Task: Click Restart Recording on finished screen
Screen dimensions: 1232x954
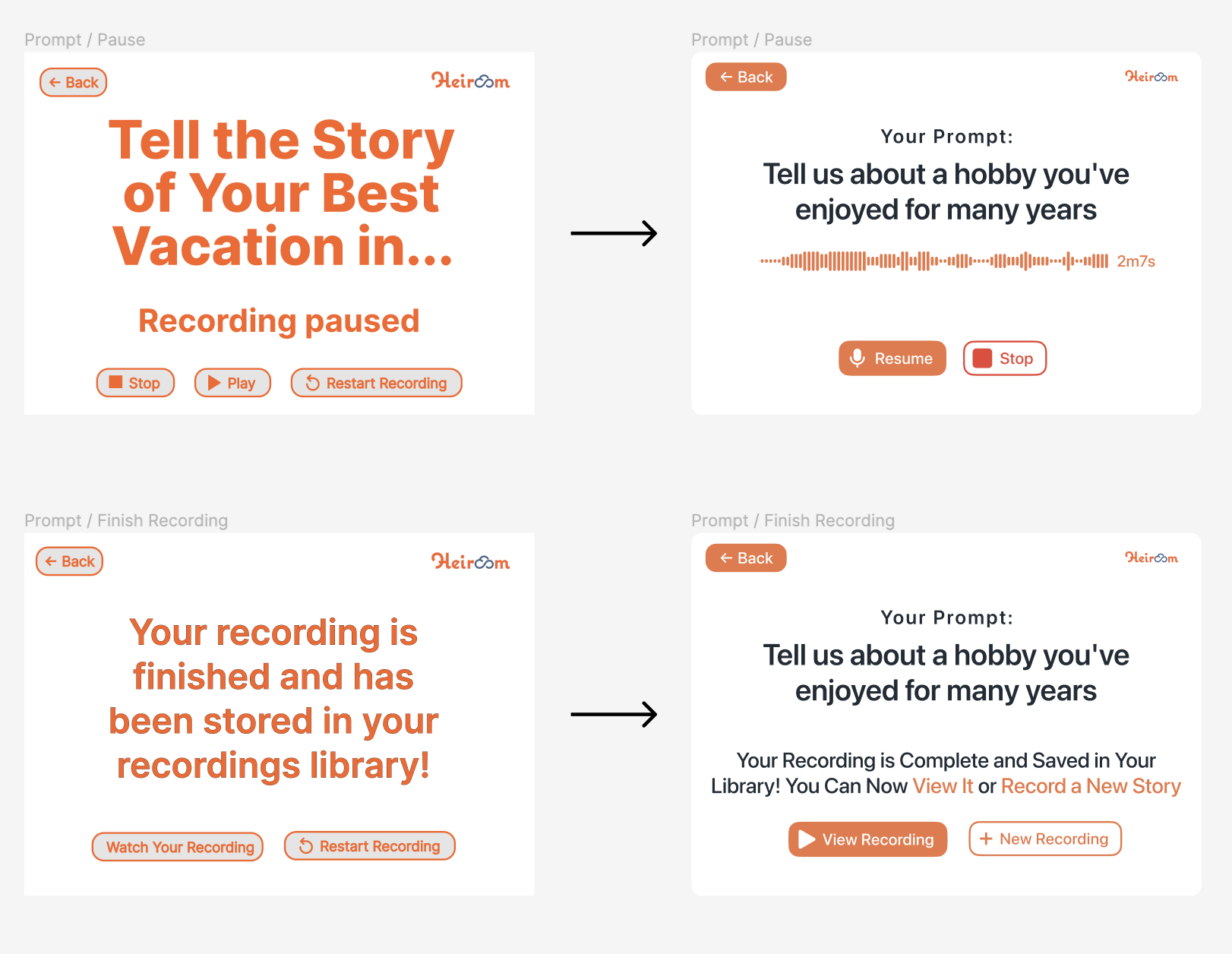Action: [x=369, y=845]
